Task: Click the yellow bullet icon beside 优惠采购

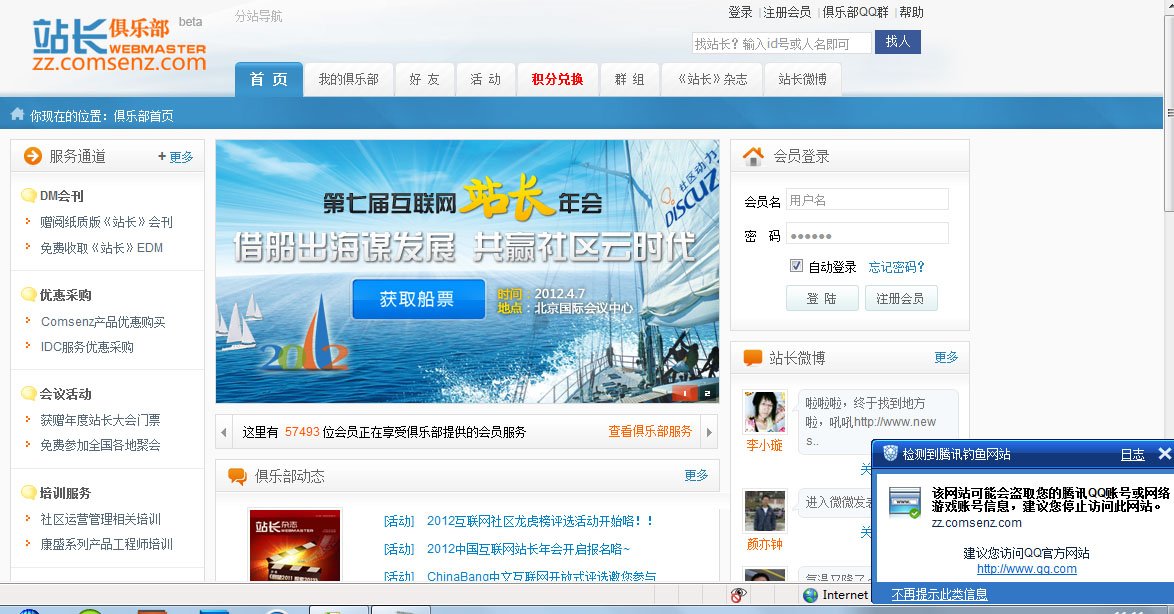Action: click(x=28, y=294)
